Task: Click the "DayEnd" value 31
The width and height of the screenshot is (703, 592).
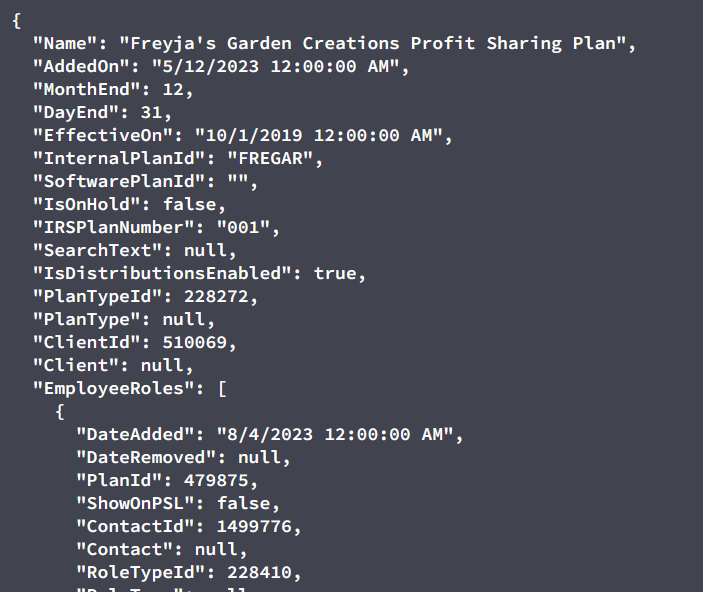Action: tap(152, 113)
